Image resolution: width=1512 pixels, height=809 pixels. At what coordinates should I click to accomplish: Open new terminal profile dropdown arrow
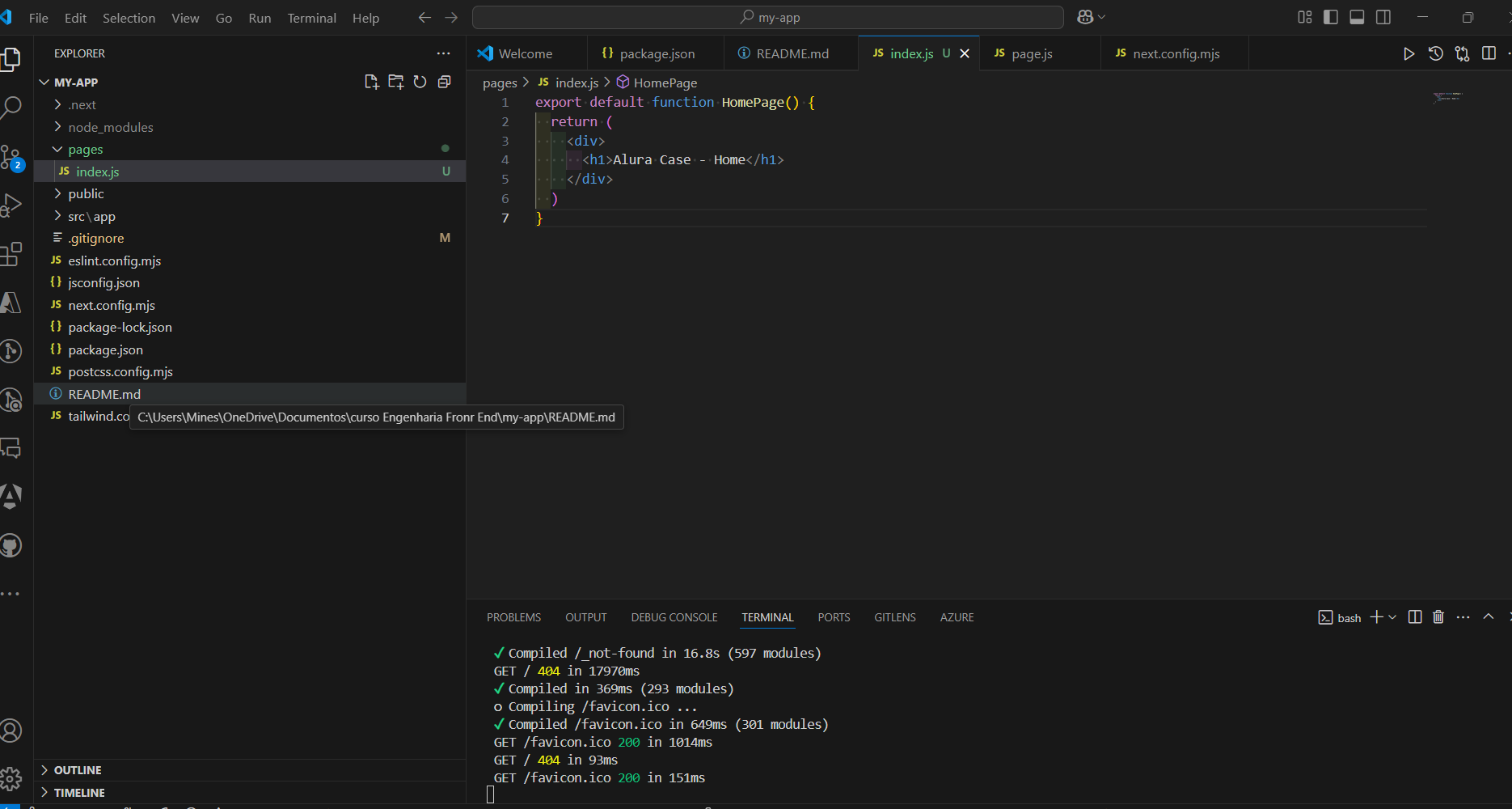click(1392, 617)
